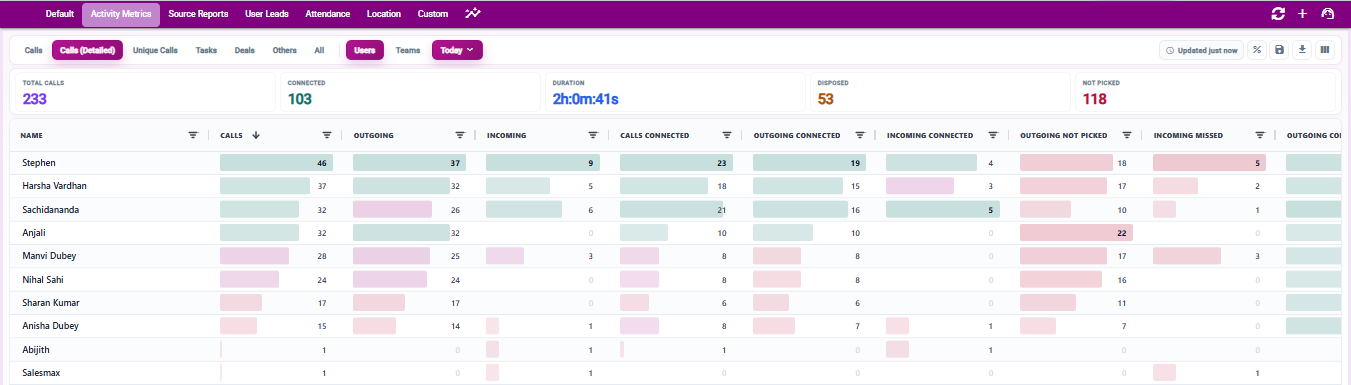Click the Anisha Dubey row name
Image resolution: width=1351 pixels, height=385 pixels.
pos(50,326)
